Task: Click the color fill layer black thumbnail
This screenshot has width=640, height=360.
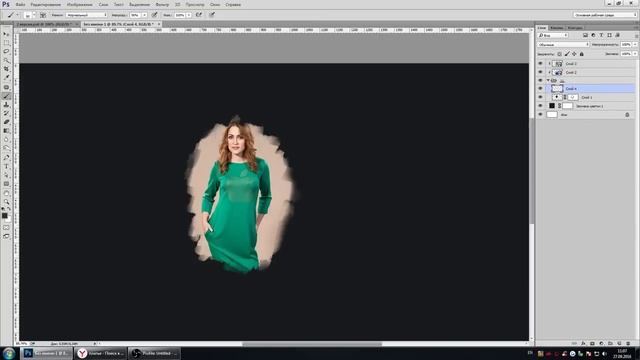Action: pos(552,106)
